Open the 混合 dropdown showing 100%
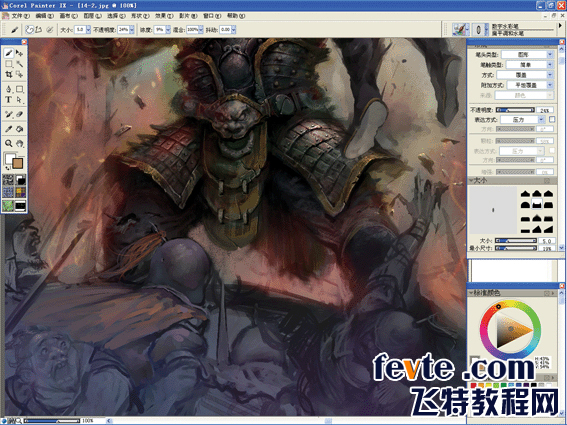This screenshot has width=567, height=425. [201, 30]
